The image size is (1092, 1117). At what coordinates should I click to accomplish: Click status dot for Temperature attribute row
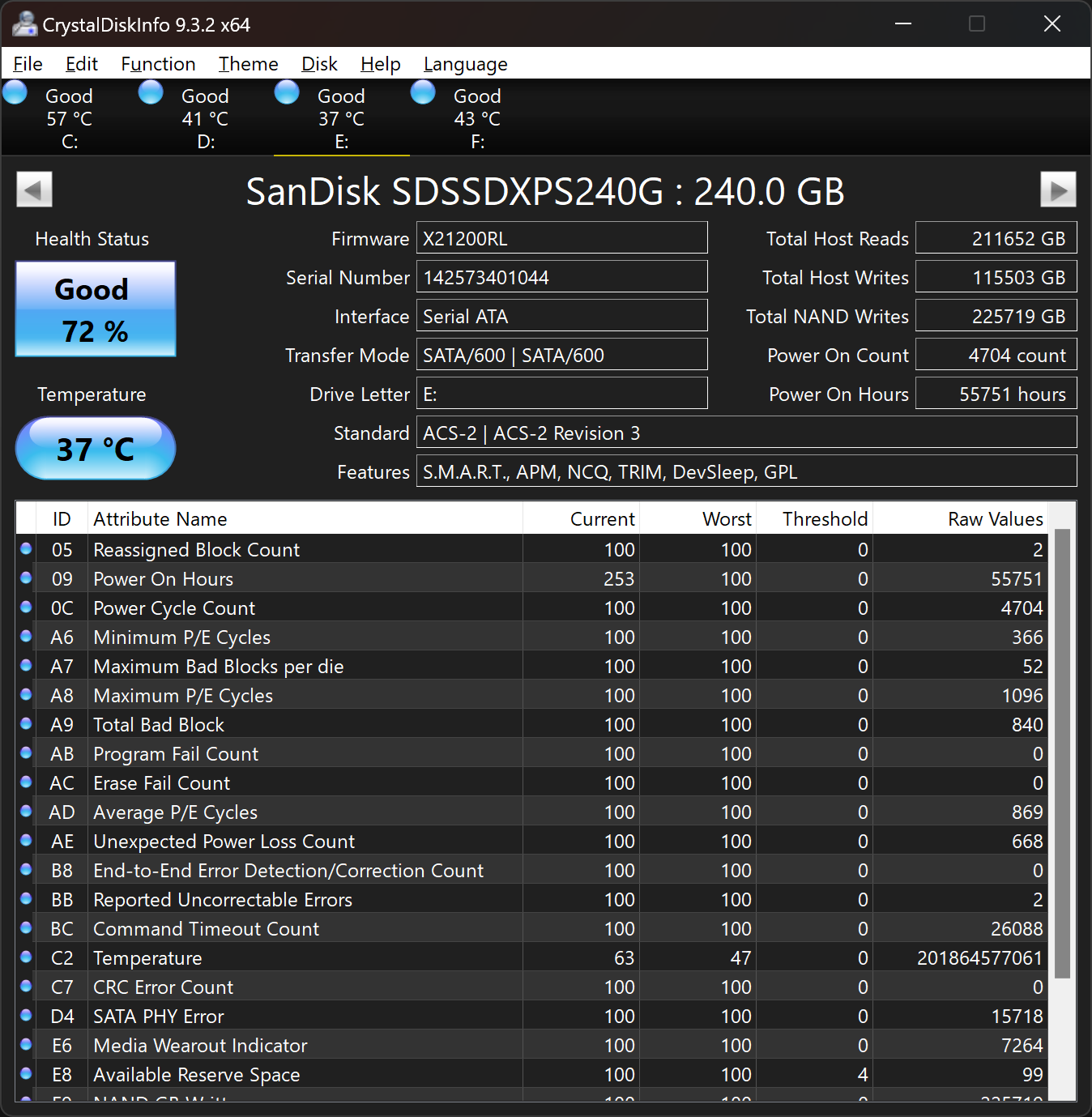26,957
